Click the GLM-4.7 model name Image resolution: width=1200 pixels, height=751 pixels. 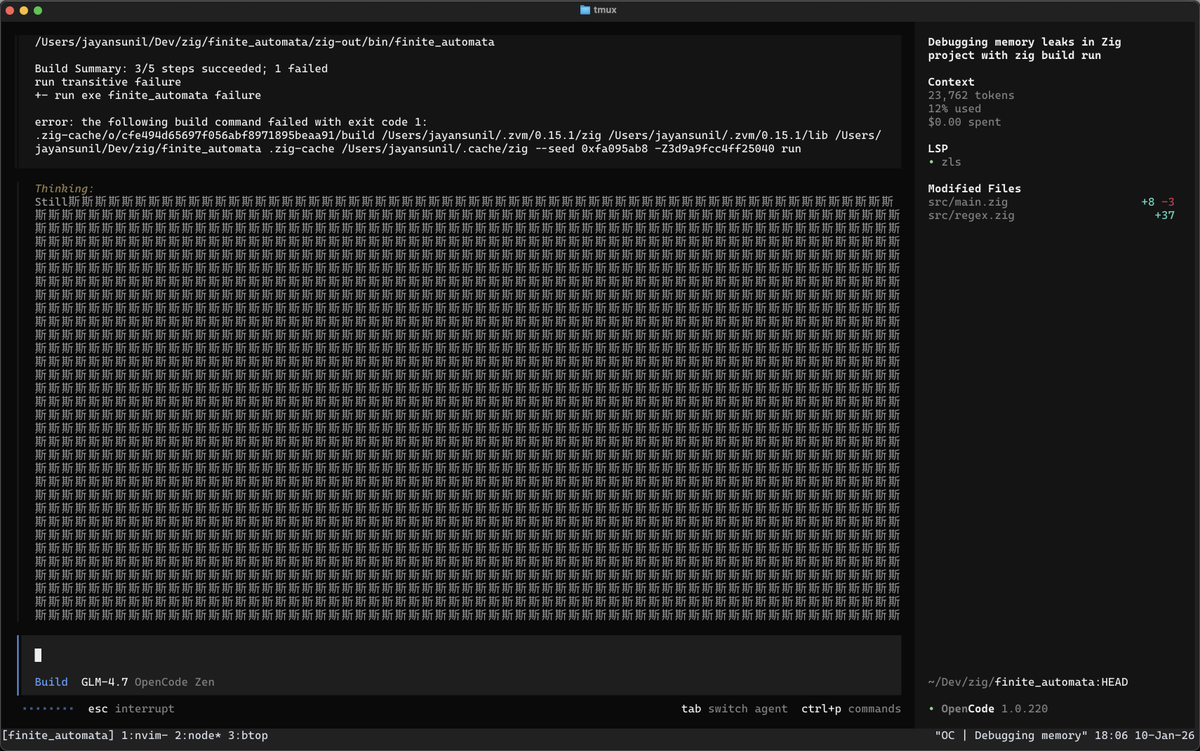pos(104,682)
